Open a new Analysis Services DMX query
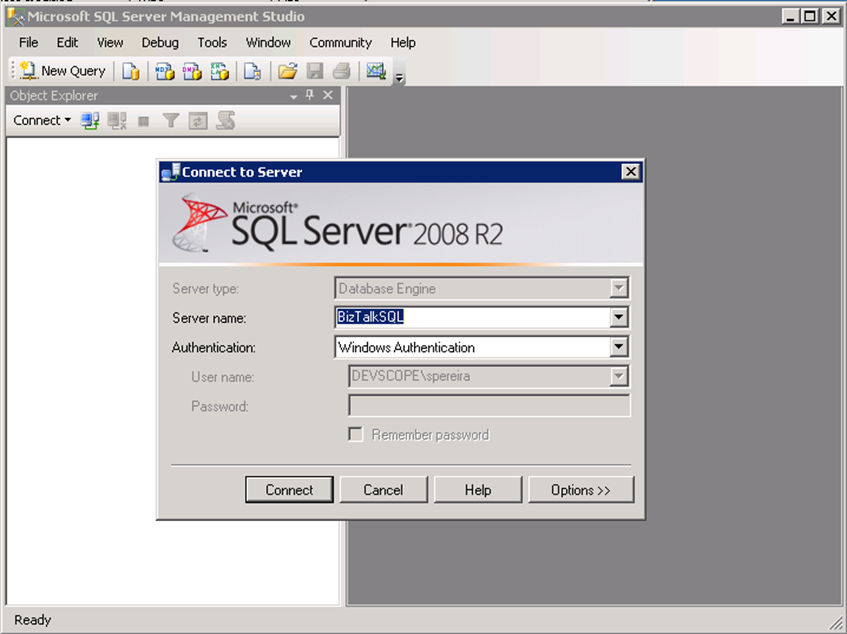Screen dimensions: 847x634 (192, 71)
